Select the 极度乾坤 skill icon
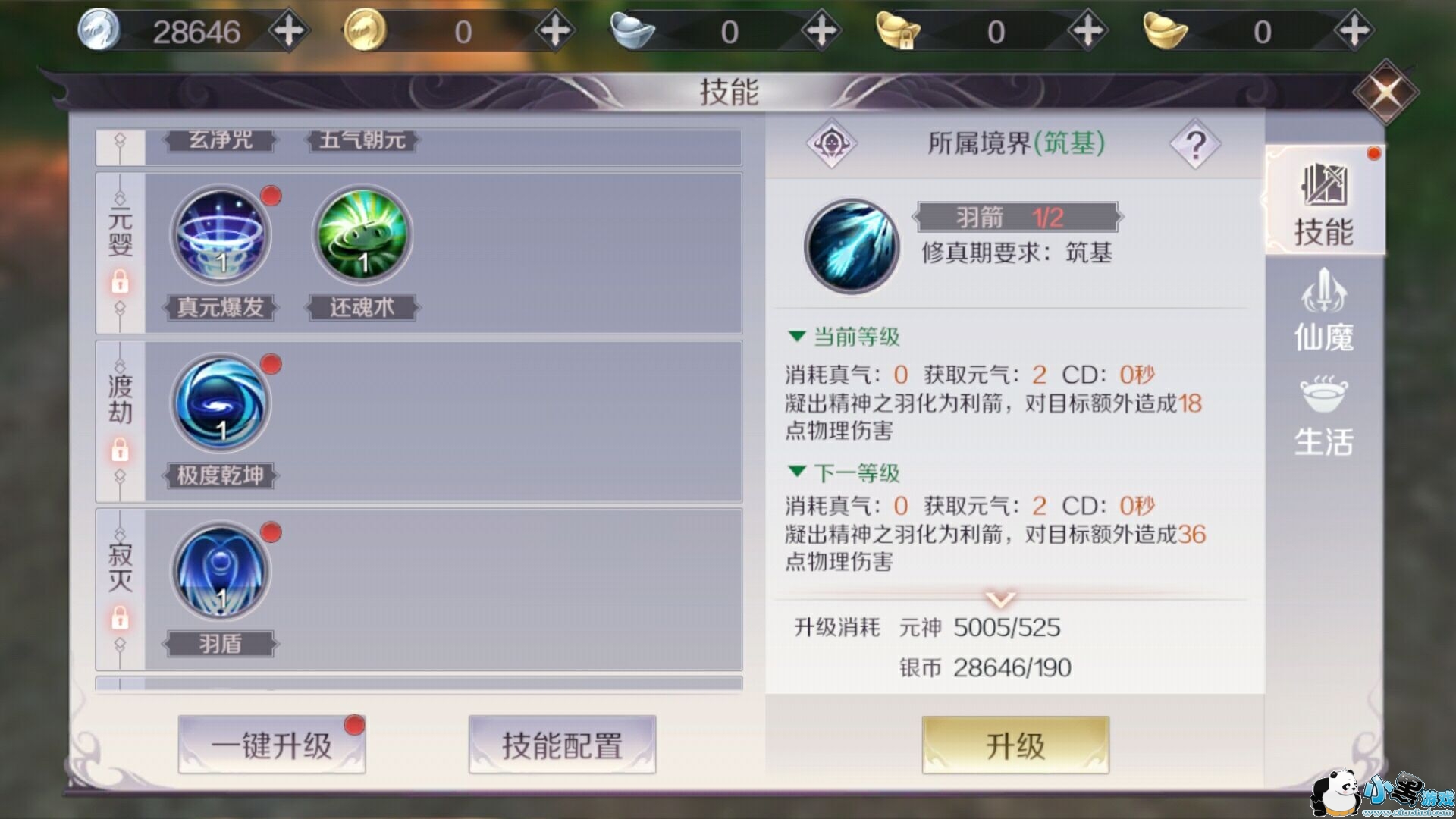Viewport: 1456px width, 819px height. pyautogui.click(x=220, y=403)
